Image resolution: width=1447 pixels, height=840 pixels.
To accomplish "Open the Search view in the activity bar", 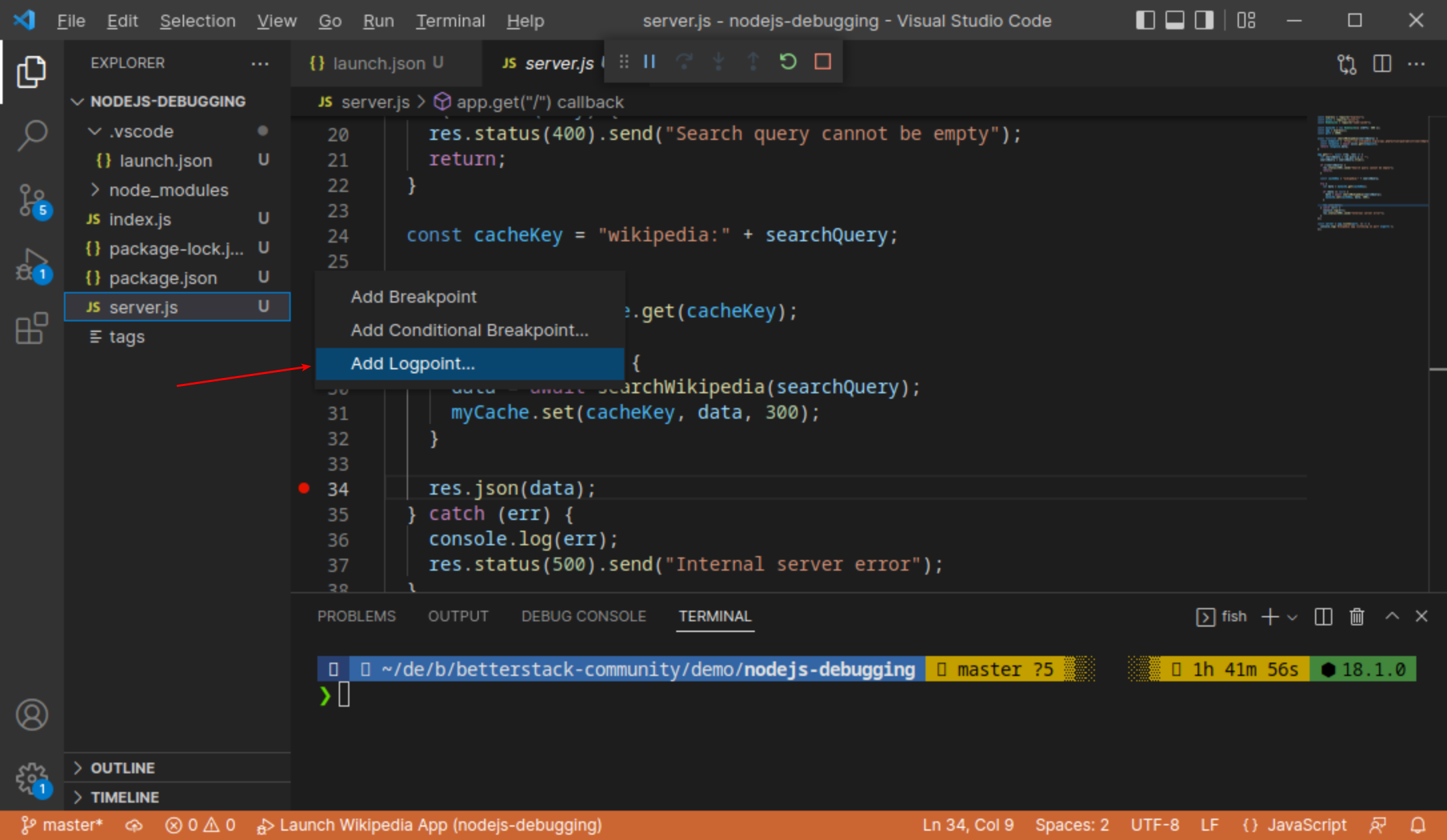I will pyautogui.click(x=31, y=134).
